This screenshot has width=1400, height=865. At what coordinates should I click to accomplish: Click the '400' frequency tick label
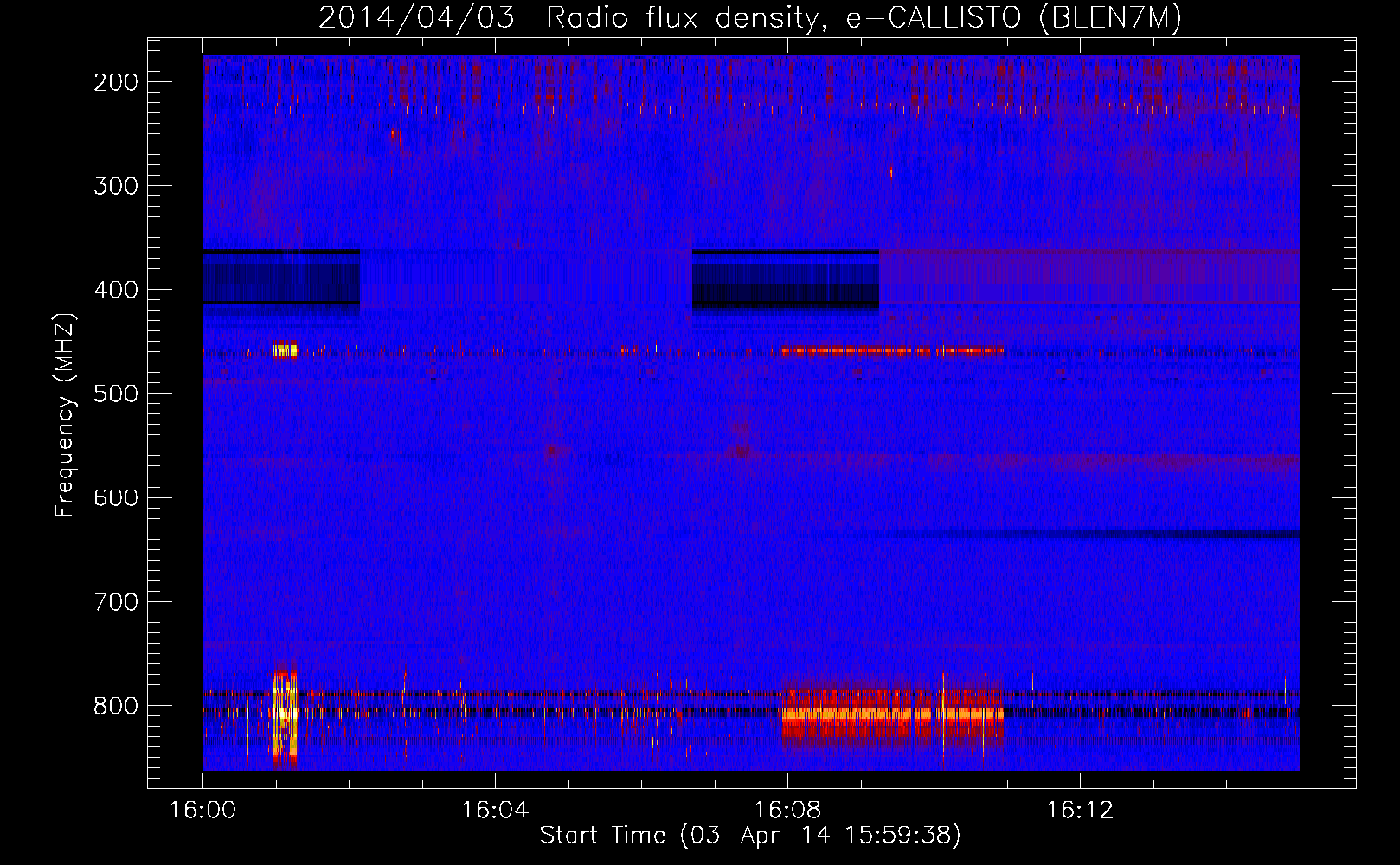[116, 290]
